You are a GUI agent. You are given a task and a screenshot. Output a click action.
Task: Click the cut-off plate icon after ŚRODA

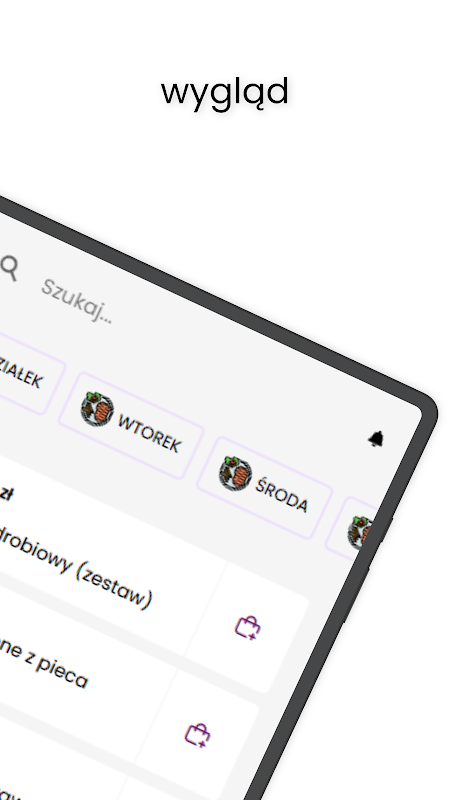click(361, 533)
